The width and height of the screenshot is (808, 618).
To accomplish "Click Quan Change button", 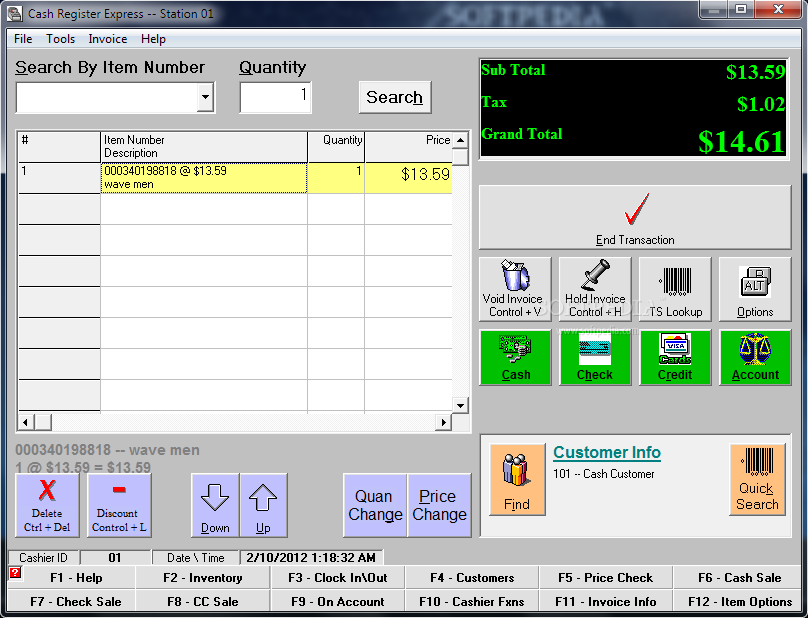I will 375,505.
